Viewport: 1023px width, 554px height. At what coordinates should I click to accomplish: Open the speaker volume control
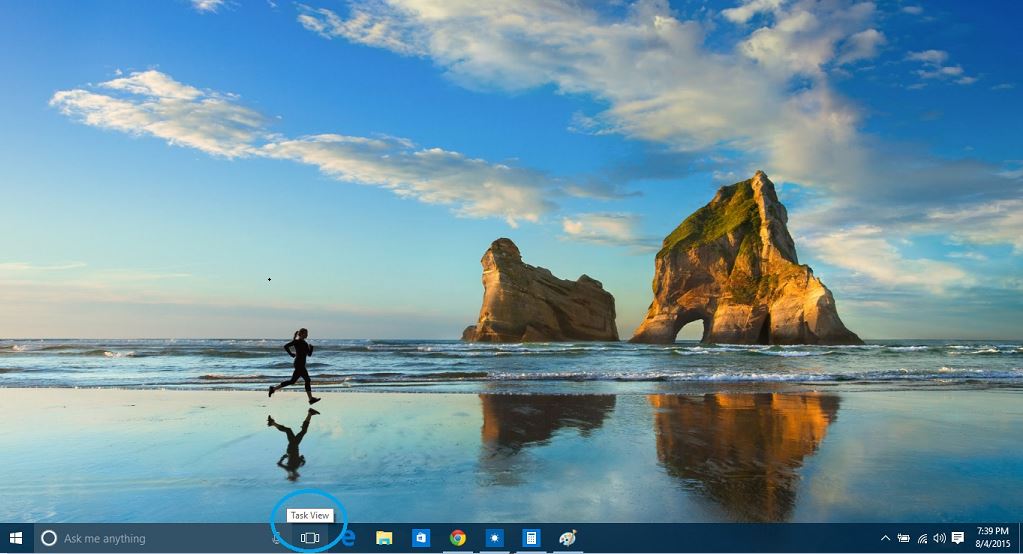939,538
